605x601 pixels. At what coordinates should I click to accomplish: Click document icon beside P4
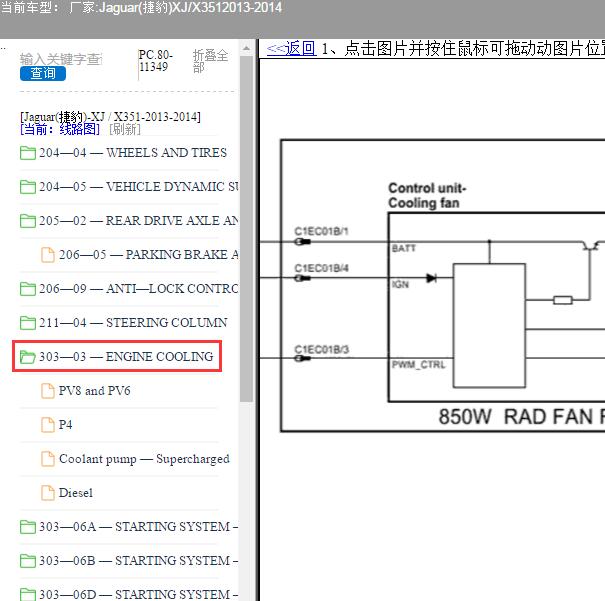click(48, 425)
